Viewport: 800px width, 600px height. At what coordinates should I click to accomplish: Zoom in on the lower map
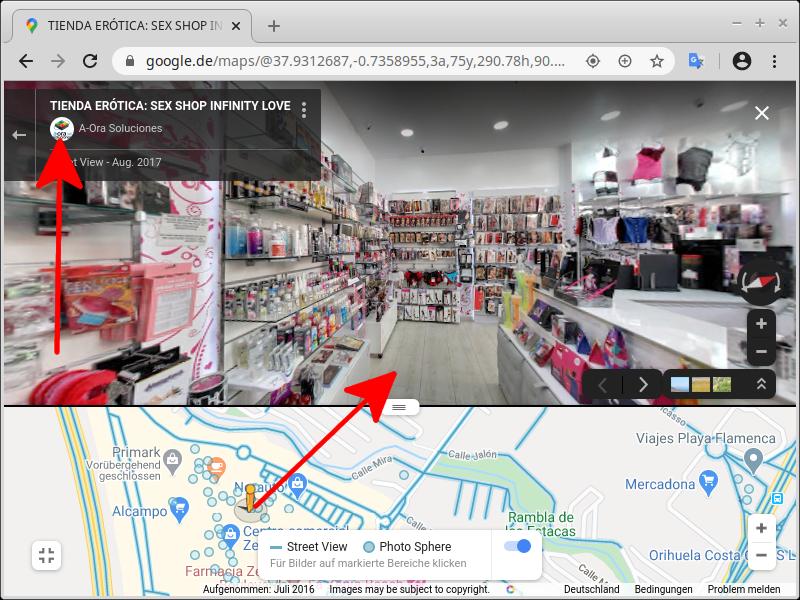(761, 528)
